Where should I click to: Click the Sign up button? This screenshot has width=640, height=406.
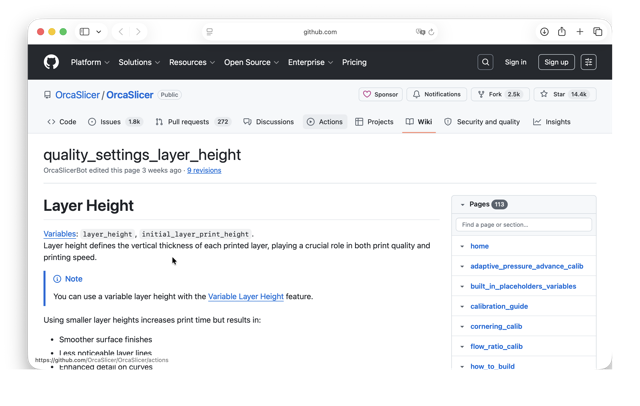click(556, 62)
